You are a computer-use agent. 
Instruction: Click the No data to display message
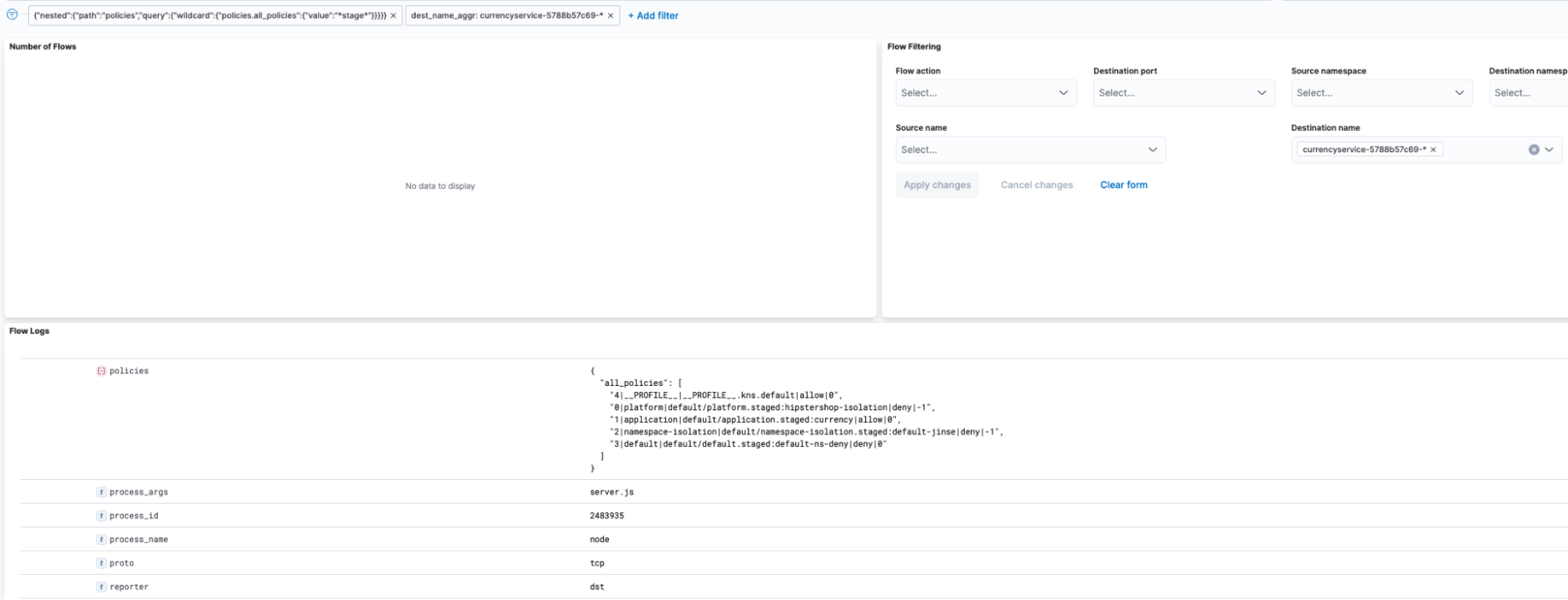440,187
